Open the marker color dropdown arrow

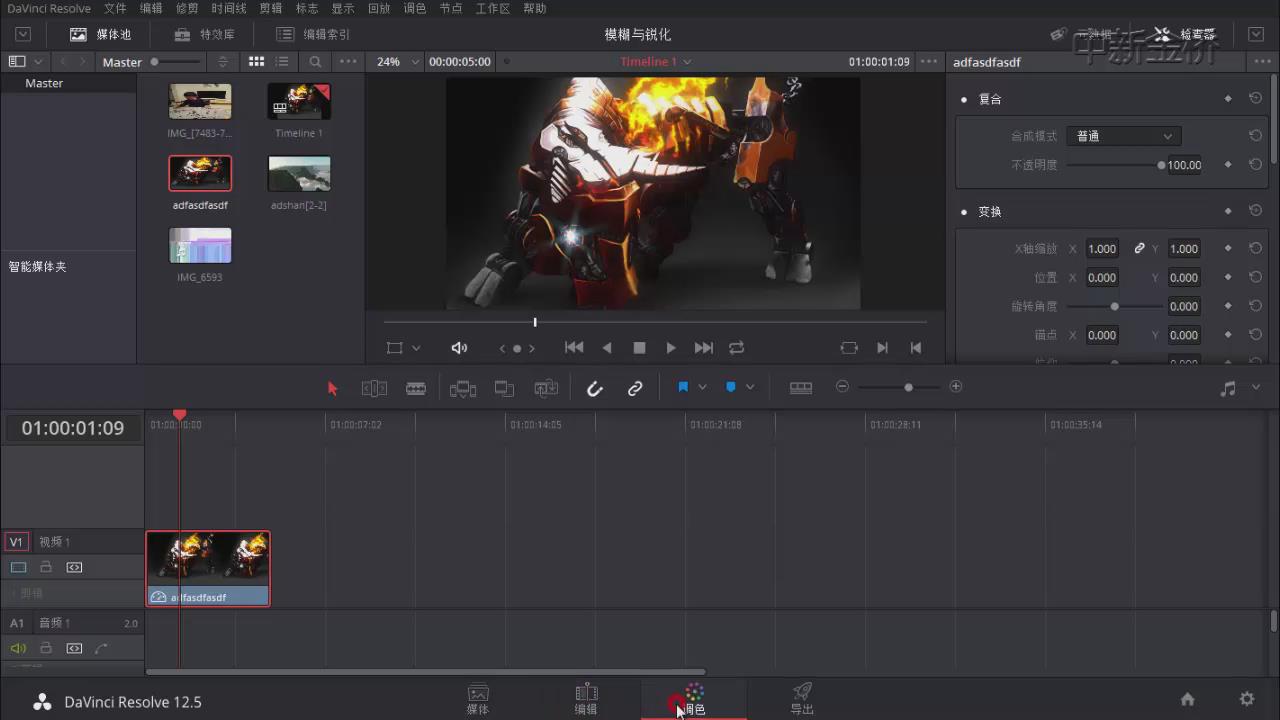[x=750, y=387]
